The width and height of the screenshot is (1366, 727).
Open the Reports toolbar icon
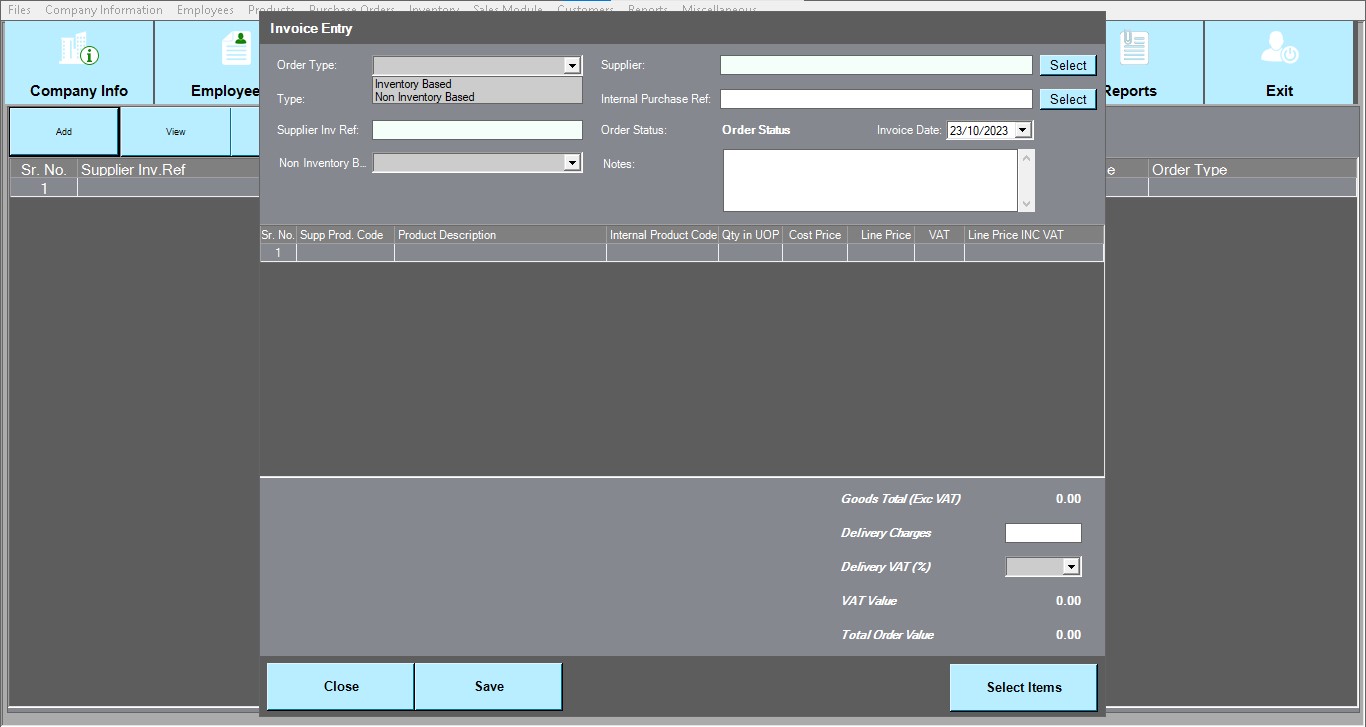tap(1131, 62)
